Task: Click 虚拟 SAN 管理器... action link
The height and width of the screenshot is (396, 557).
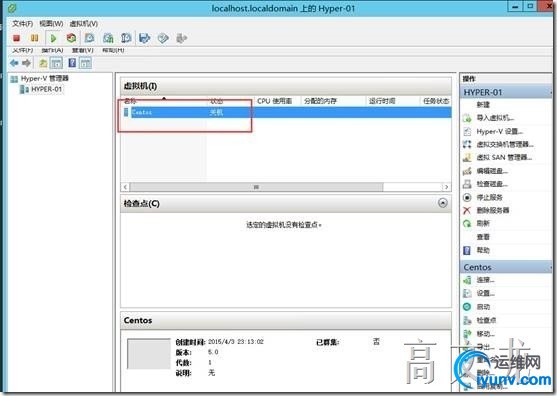Action: point(504,157)
